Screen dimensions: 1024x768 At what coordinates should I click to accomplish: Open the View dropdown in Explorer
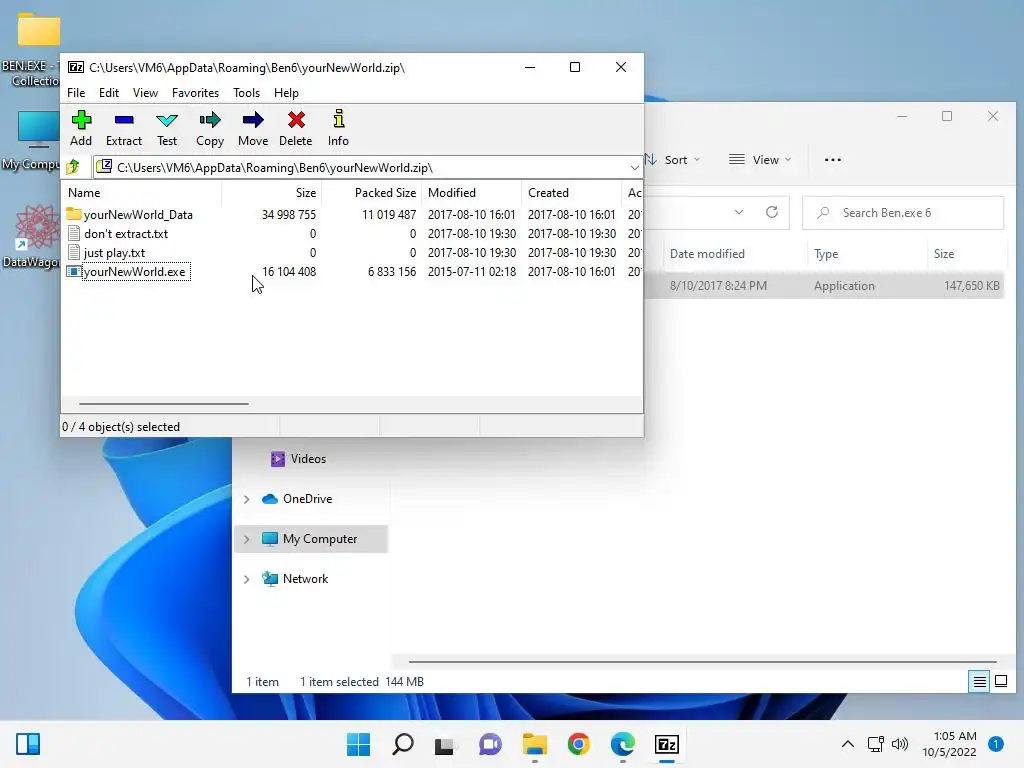(x=760, y=160)
